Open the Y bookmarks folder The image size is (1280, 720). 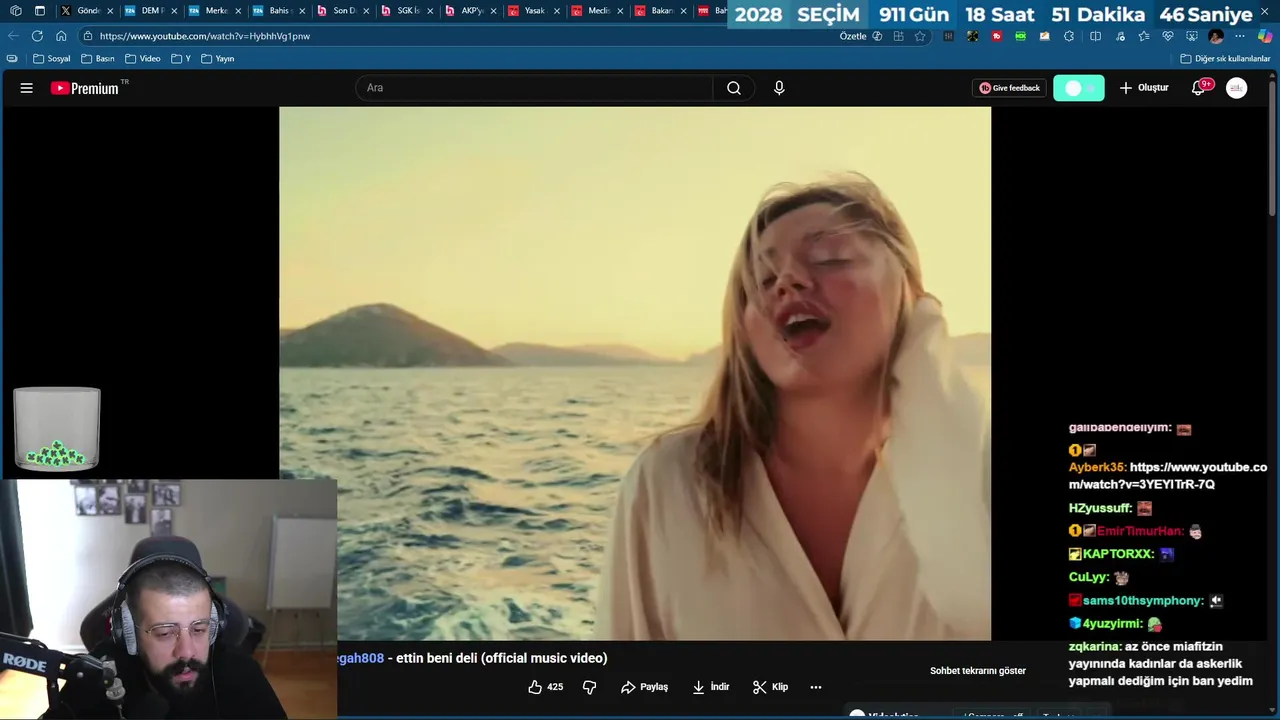click(x=181, y=59)
